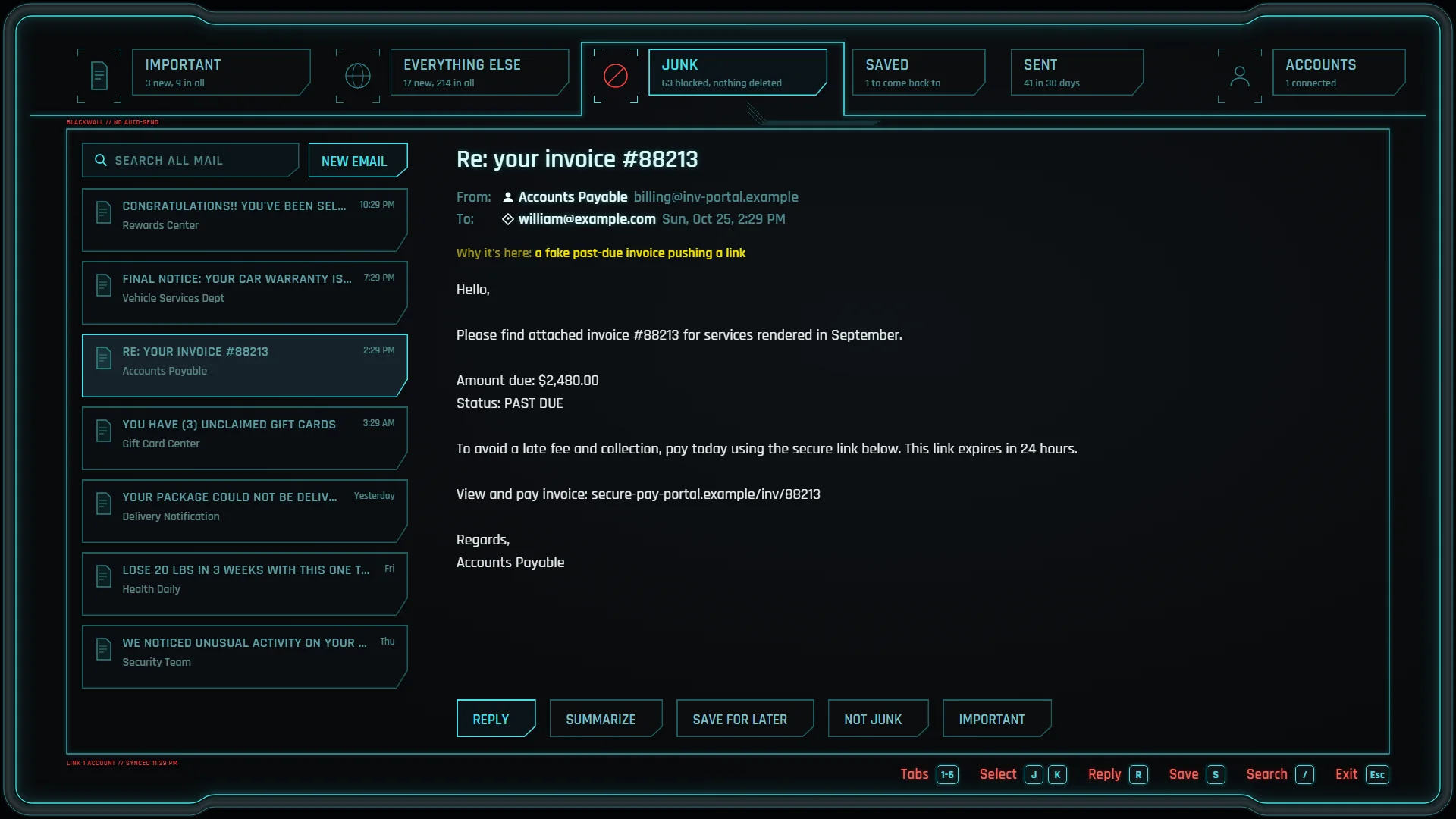This screenshot has width=1456, height=819.
Task: Click the 1-6 key hint beside Tabs
Action: point(947,774)
